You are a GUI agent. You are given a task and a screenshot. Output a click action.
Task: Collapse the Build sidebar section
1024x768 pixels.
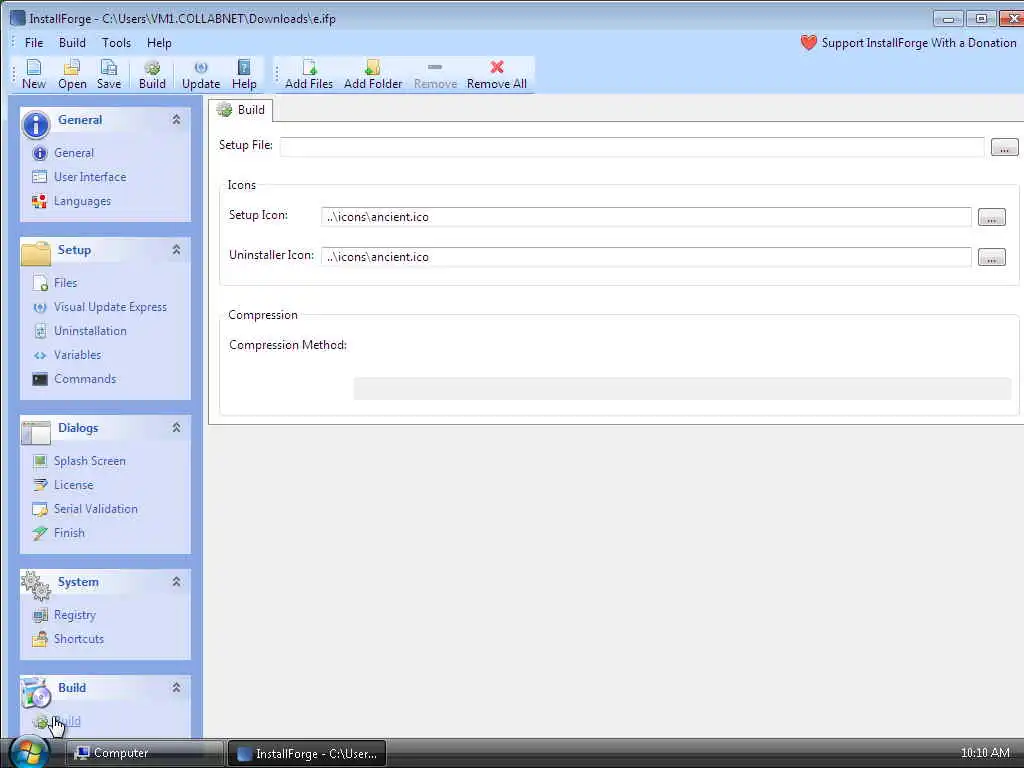tap(176, 688)
